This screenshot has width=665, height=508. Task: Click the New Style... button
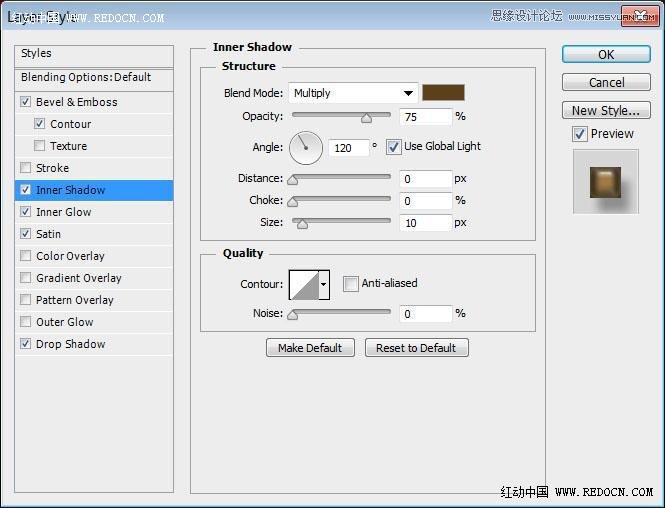click(x=606, y=111)
